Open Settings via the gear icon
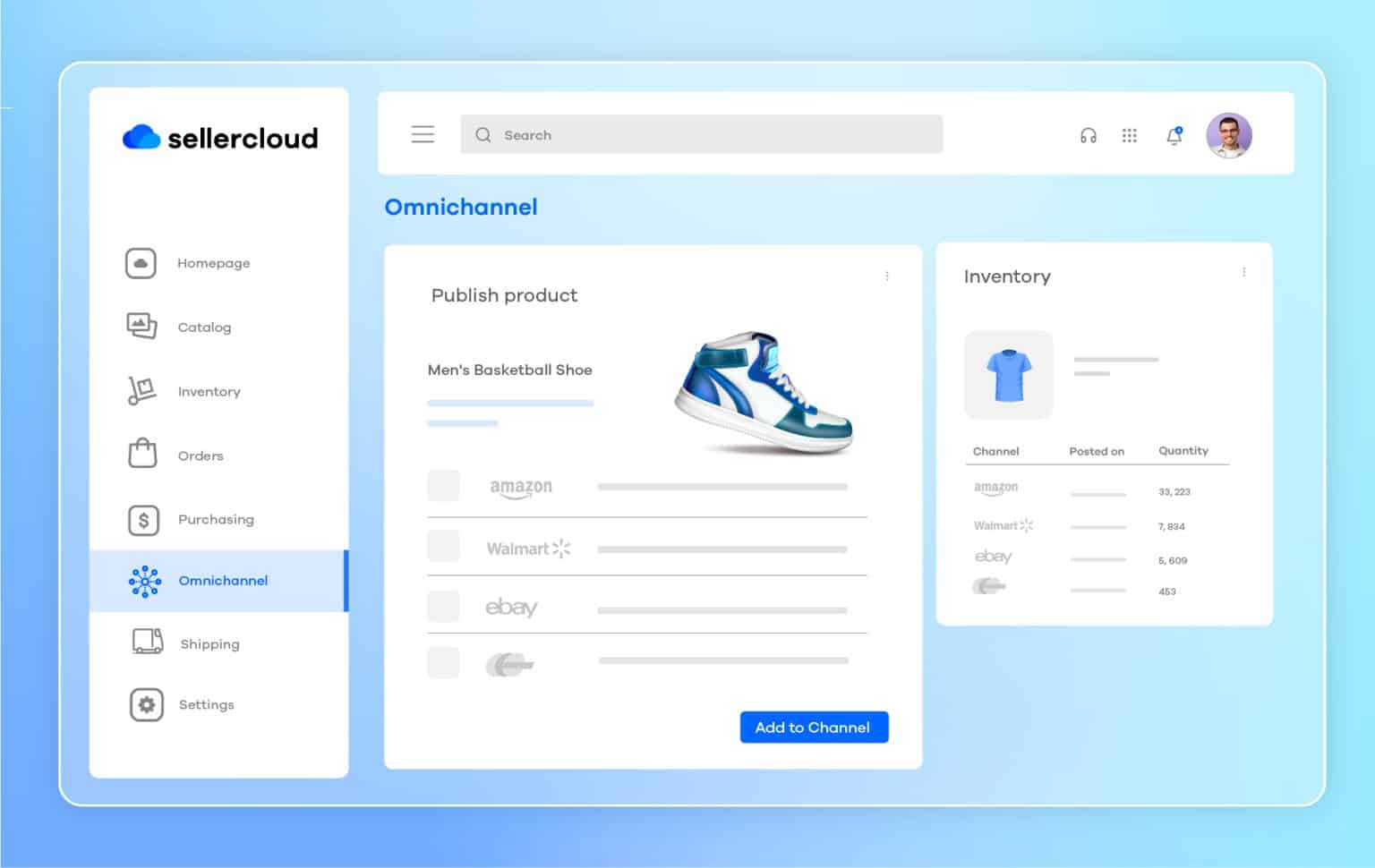Image resolution: width=1375 pixels, height=868 pixels. click(145, 704)
